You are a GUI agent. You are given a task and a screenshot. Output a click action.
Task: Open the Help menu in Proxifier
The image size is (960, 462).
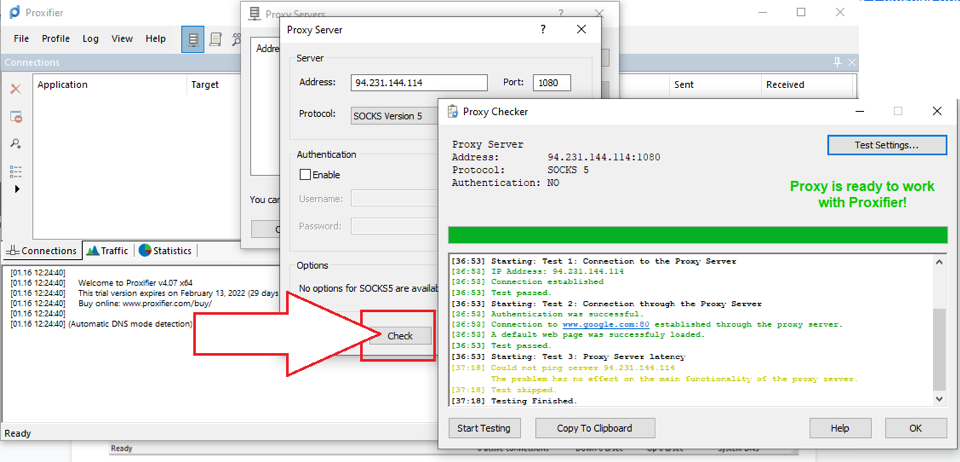click(x=156, y=39)
